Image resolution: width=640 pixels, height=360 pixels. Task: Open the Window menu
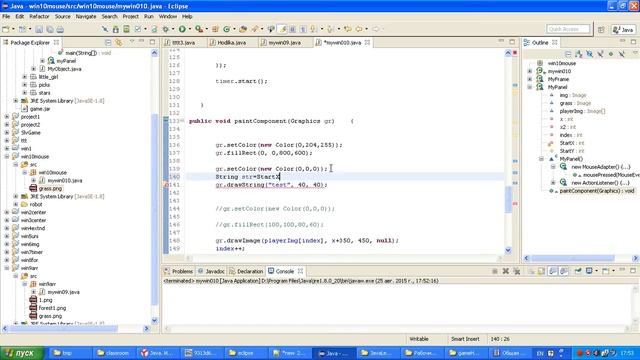(x=168, y=16)
